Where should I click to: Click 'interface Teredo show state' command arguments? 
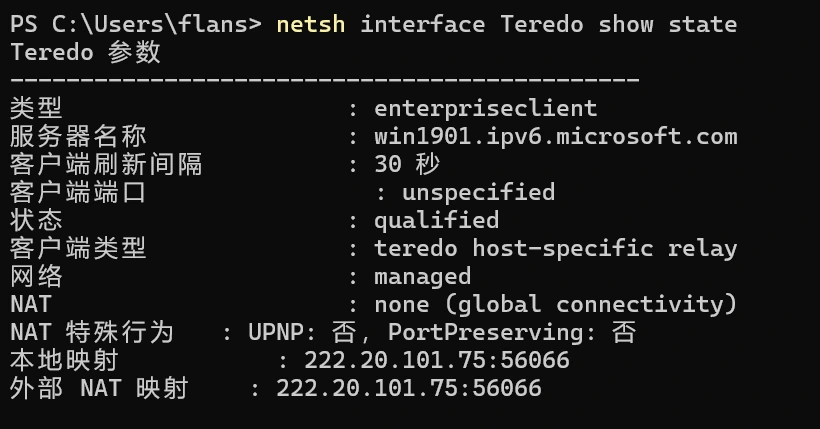click(x=548, y=24)
